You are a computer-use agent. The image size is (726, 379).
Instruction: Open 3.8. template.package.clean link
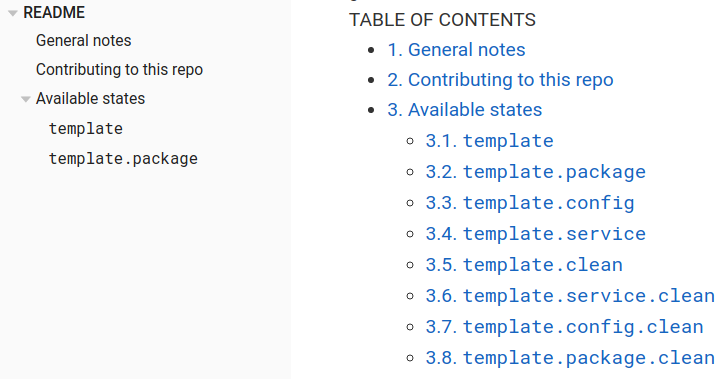coord(570,358)
